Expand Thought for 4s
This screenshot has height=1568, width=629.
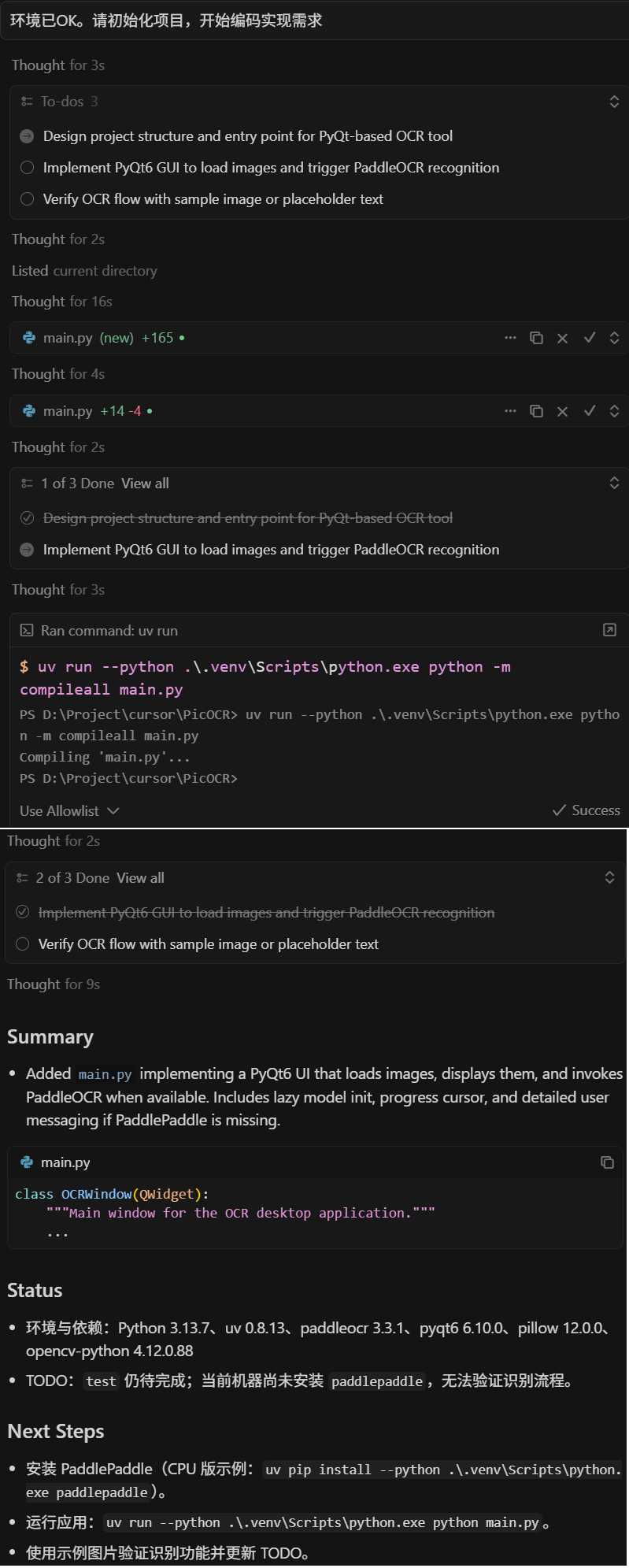pos(58,374)
